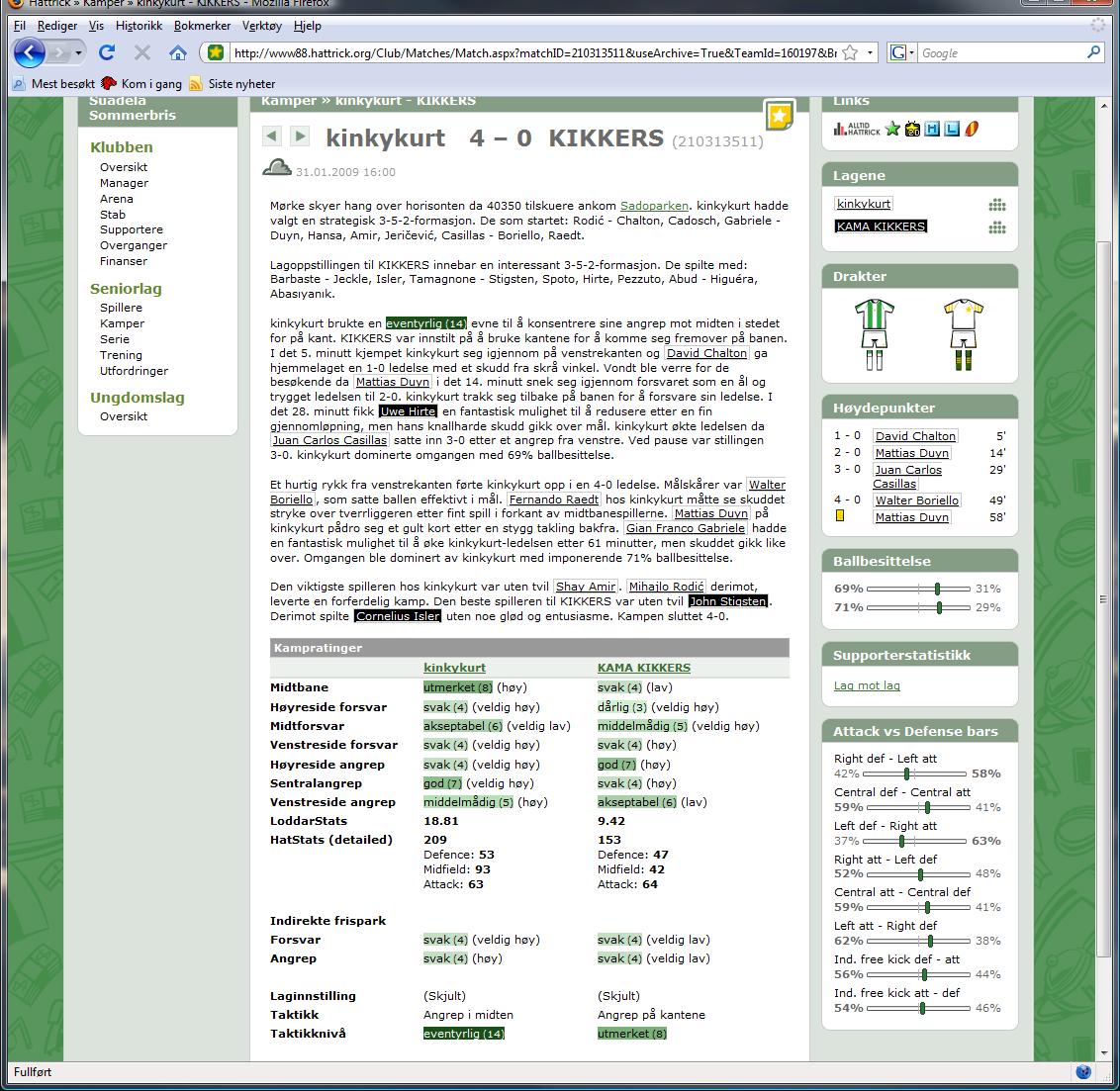This screenshot has width=1120, height=1091.
Task: Open Shay Amir player link
Action: [x=586, y=587]
